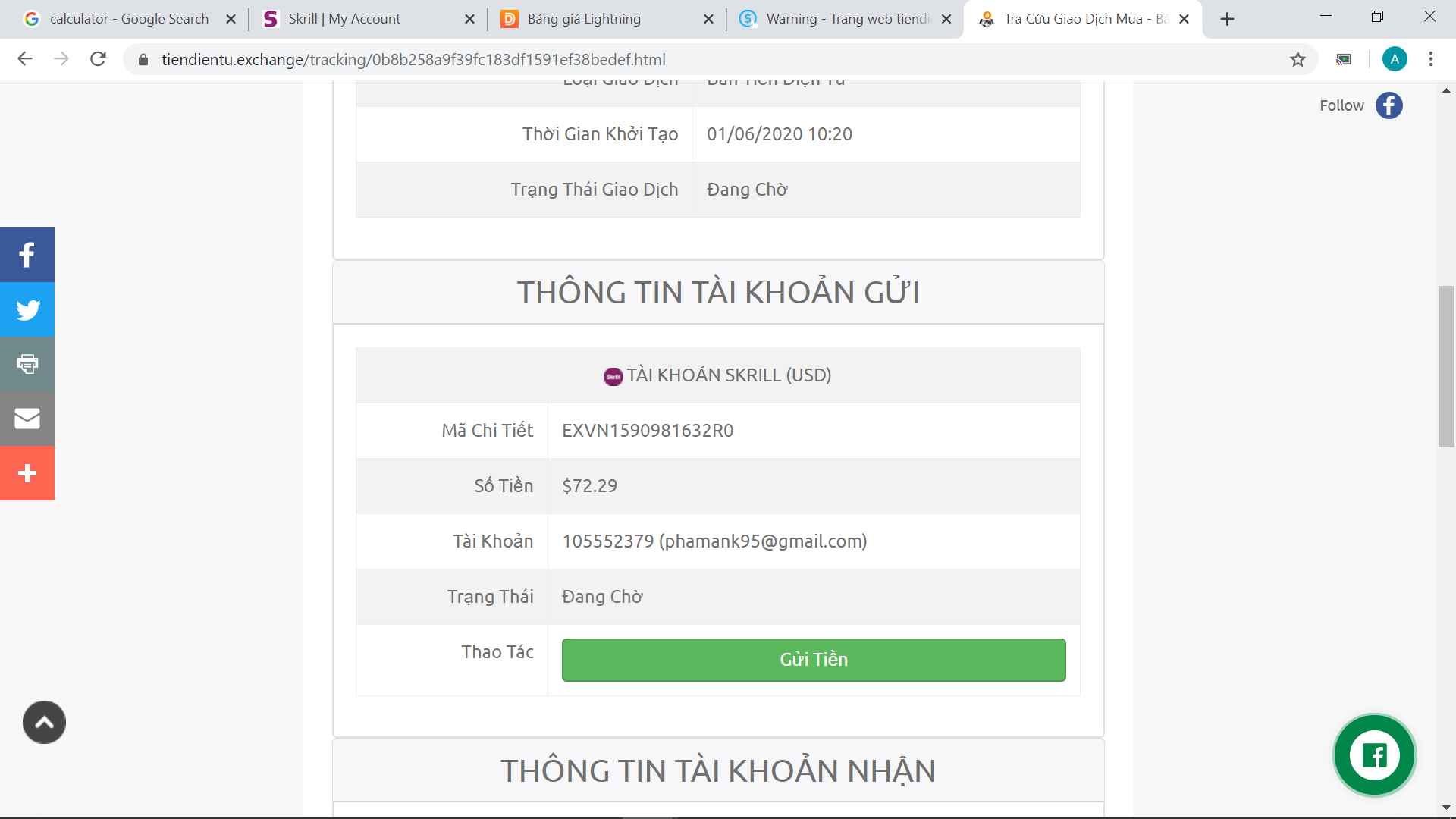This screenshot has height=819, width=1456.
Task: Click the print sidebar icon
Action: tap(27, 364)
